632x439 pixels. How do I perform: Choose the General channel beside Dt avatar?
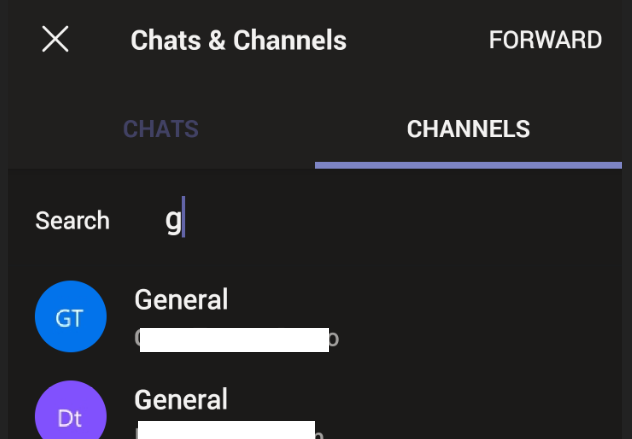181,399
